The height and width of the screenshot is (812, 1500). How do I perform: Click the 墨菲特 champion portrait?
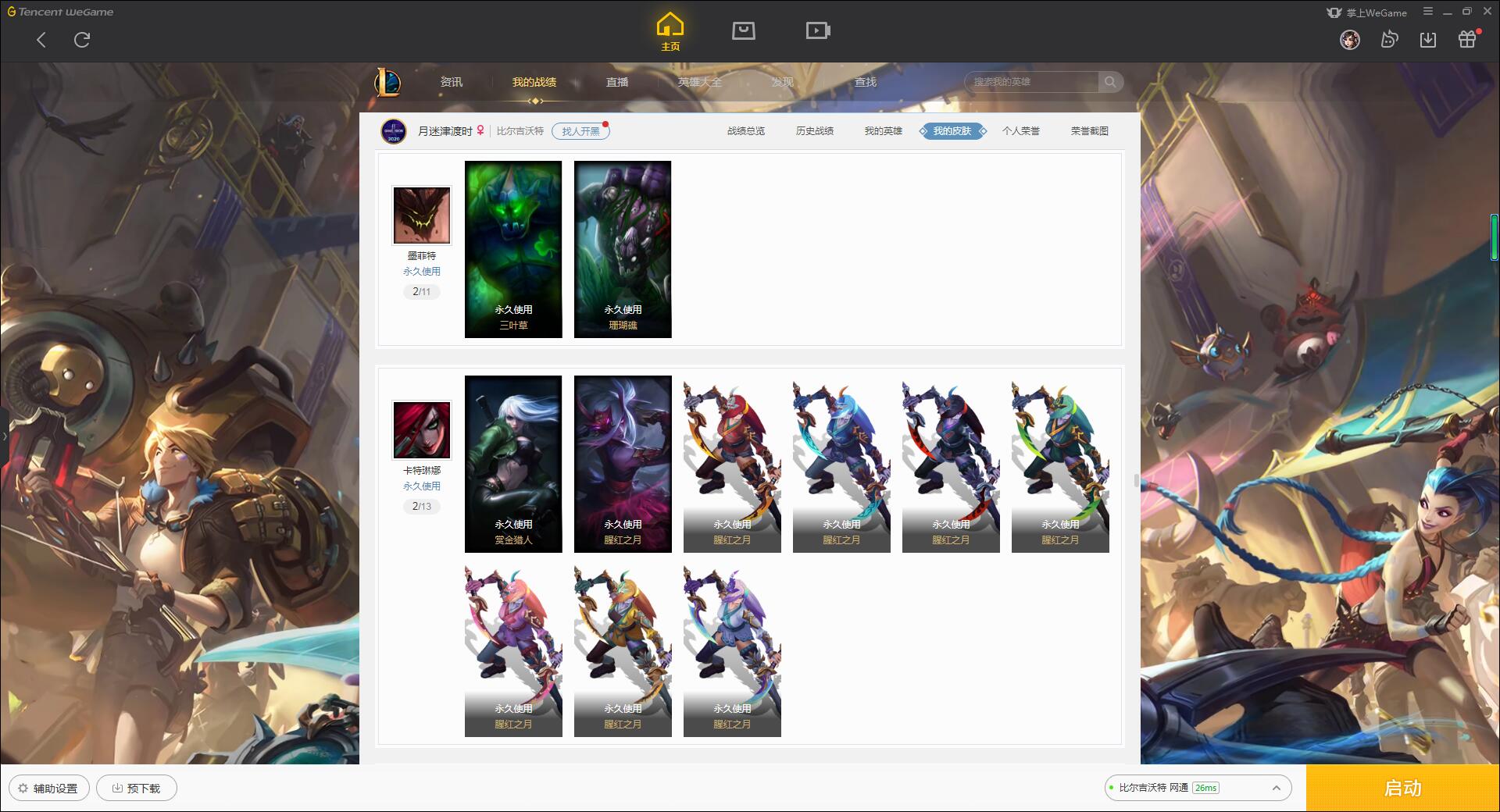(x=422, y=215)
